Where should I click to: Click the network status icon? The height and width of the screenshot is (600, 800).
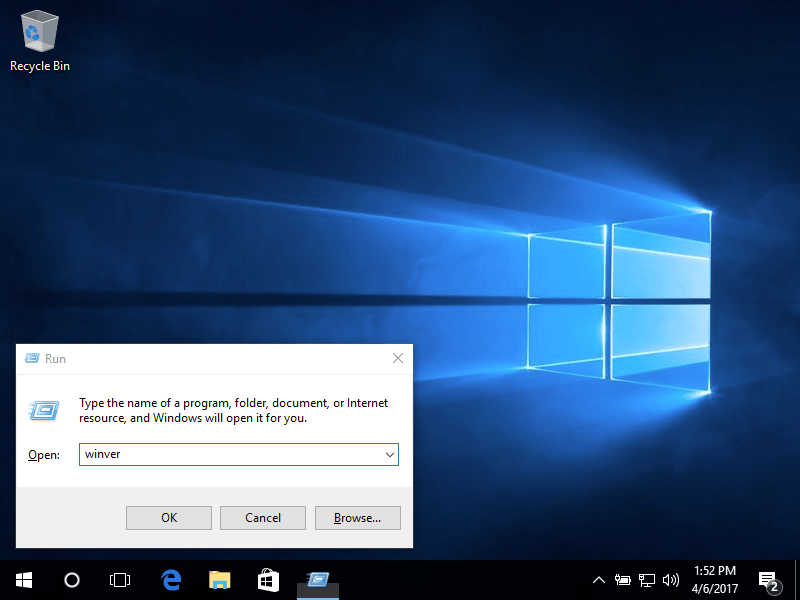pos(646,579)
